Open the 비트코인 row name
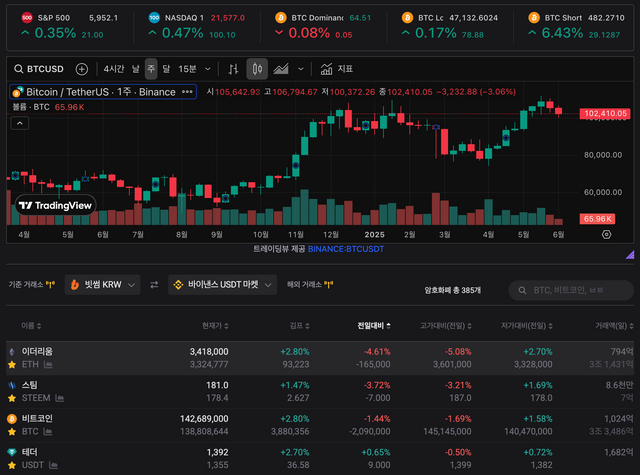The image size is (640, 475). [x=37, y=418]
